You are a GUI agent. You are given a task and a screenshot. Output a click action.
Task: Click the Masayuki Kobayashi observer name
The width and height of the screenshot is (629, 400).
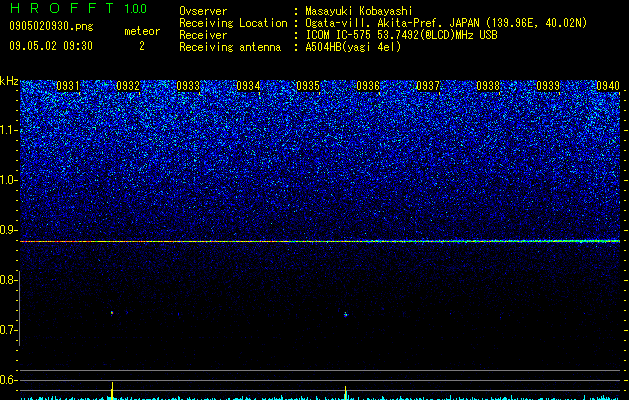pos(359,11)
